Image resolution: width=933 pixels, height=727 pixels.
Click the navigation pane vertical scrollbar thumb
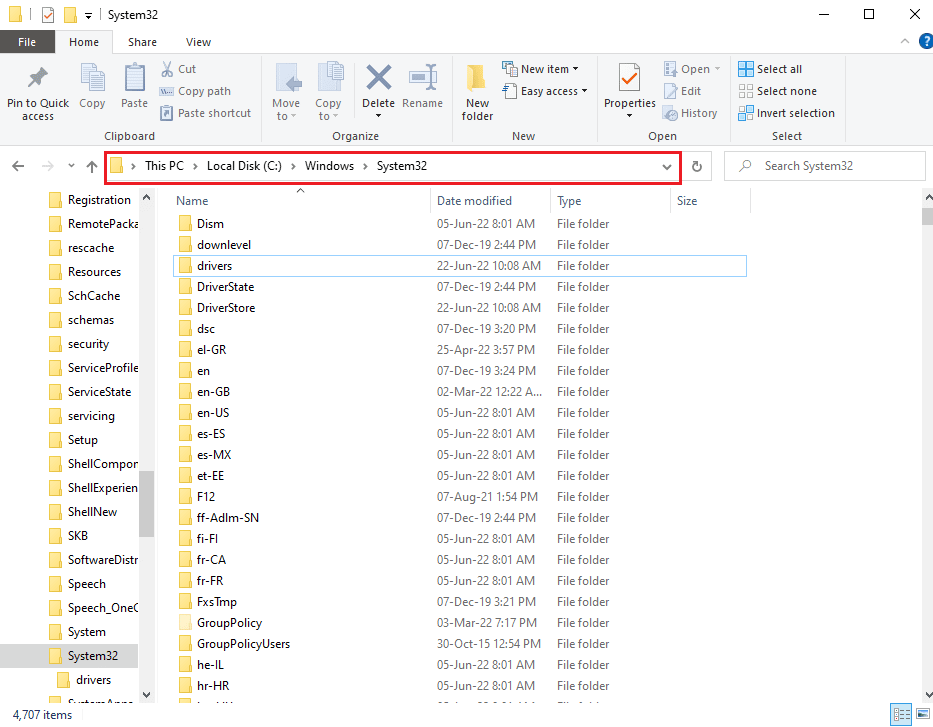tap(146, 503)
